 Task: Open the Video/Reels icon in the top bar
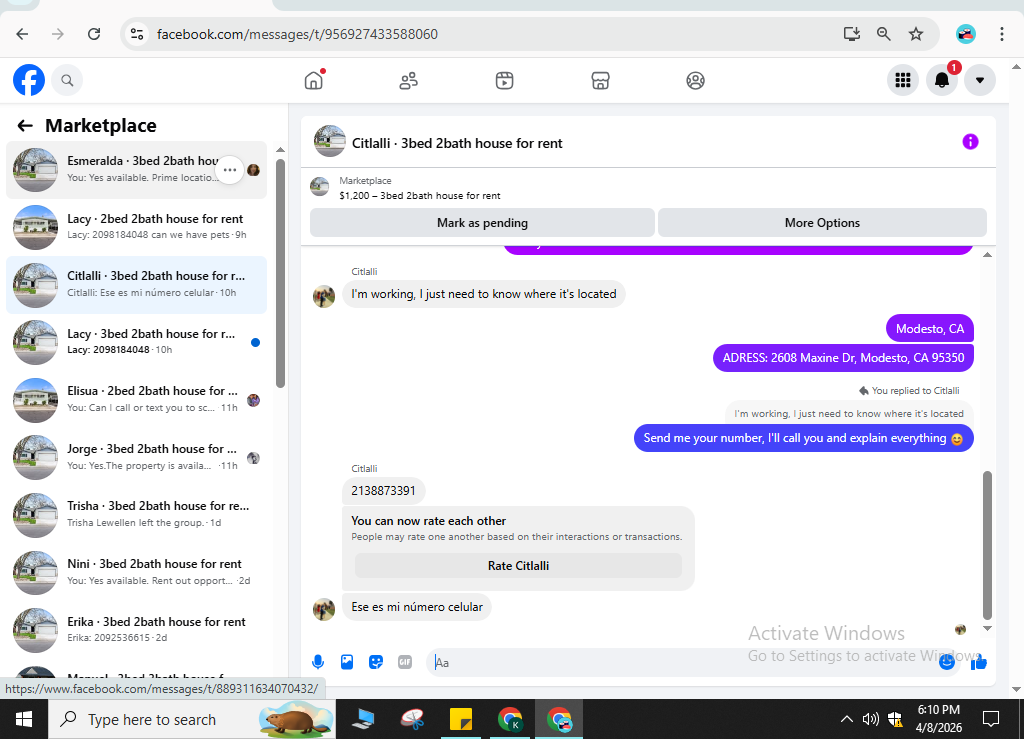(504, 81)
